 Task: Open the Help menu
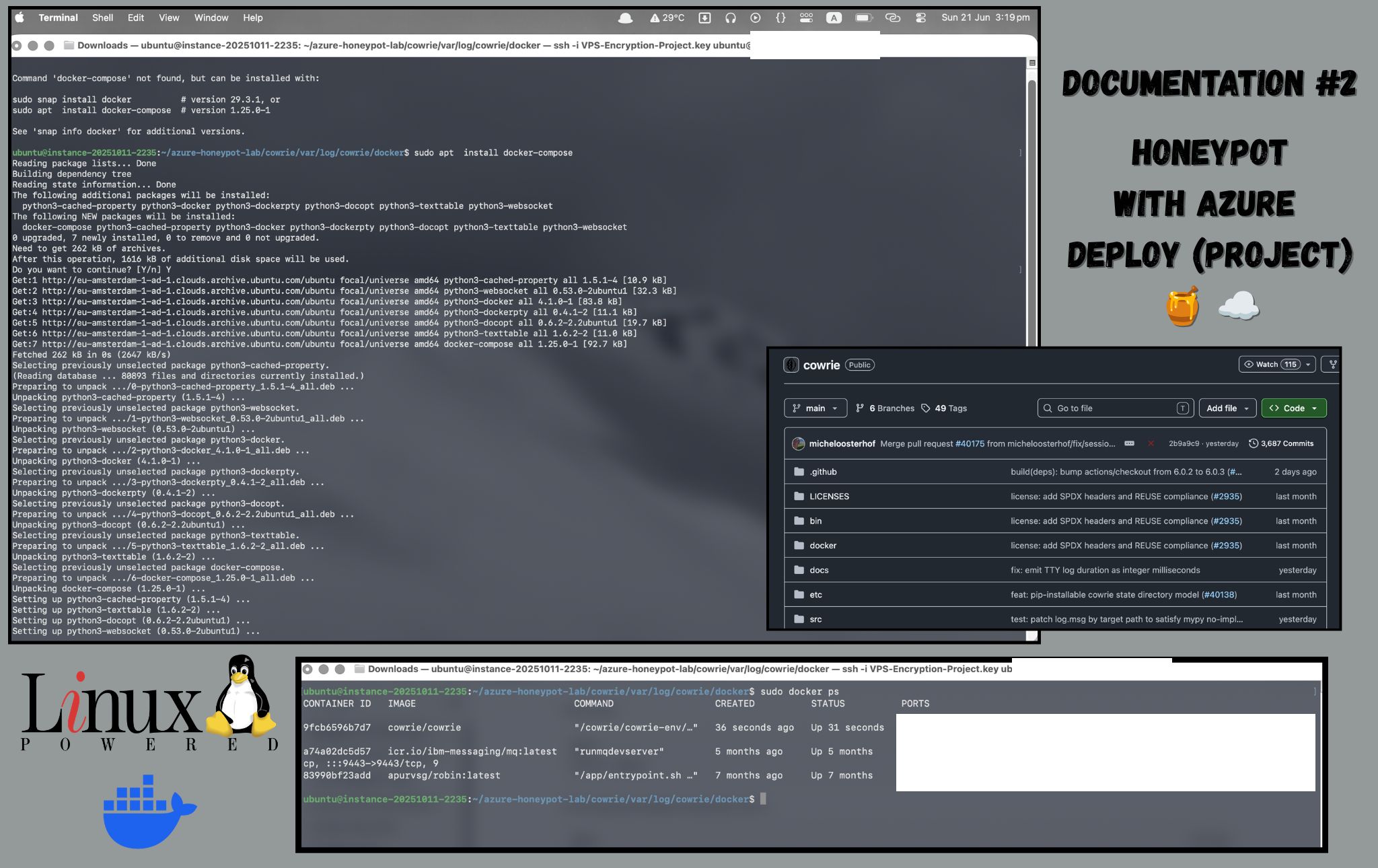pos(253,17)
